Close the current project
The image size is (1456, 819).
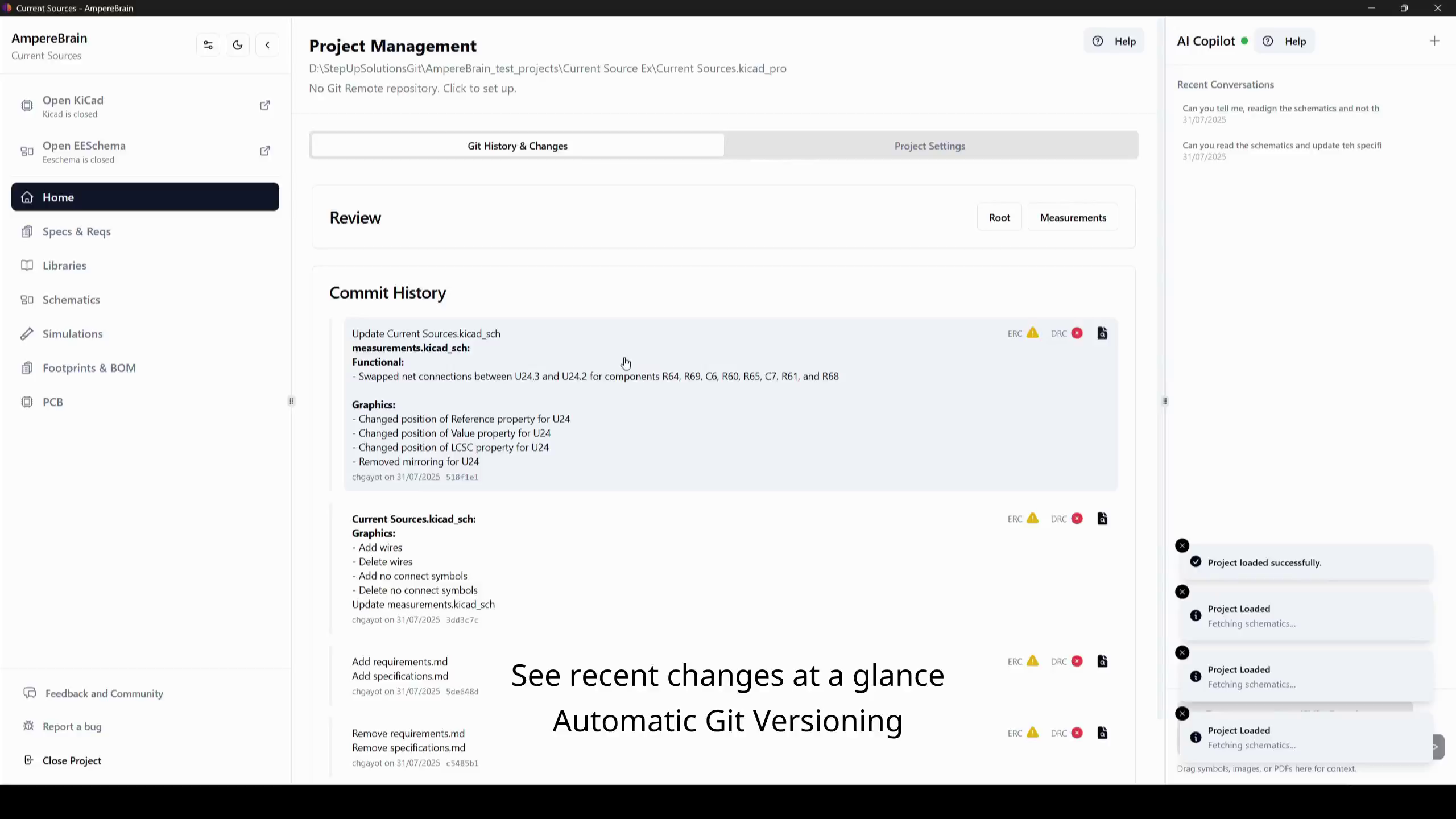63,760
